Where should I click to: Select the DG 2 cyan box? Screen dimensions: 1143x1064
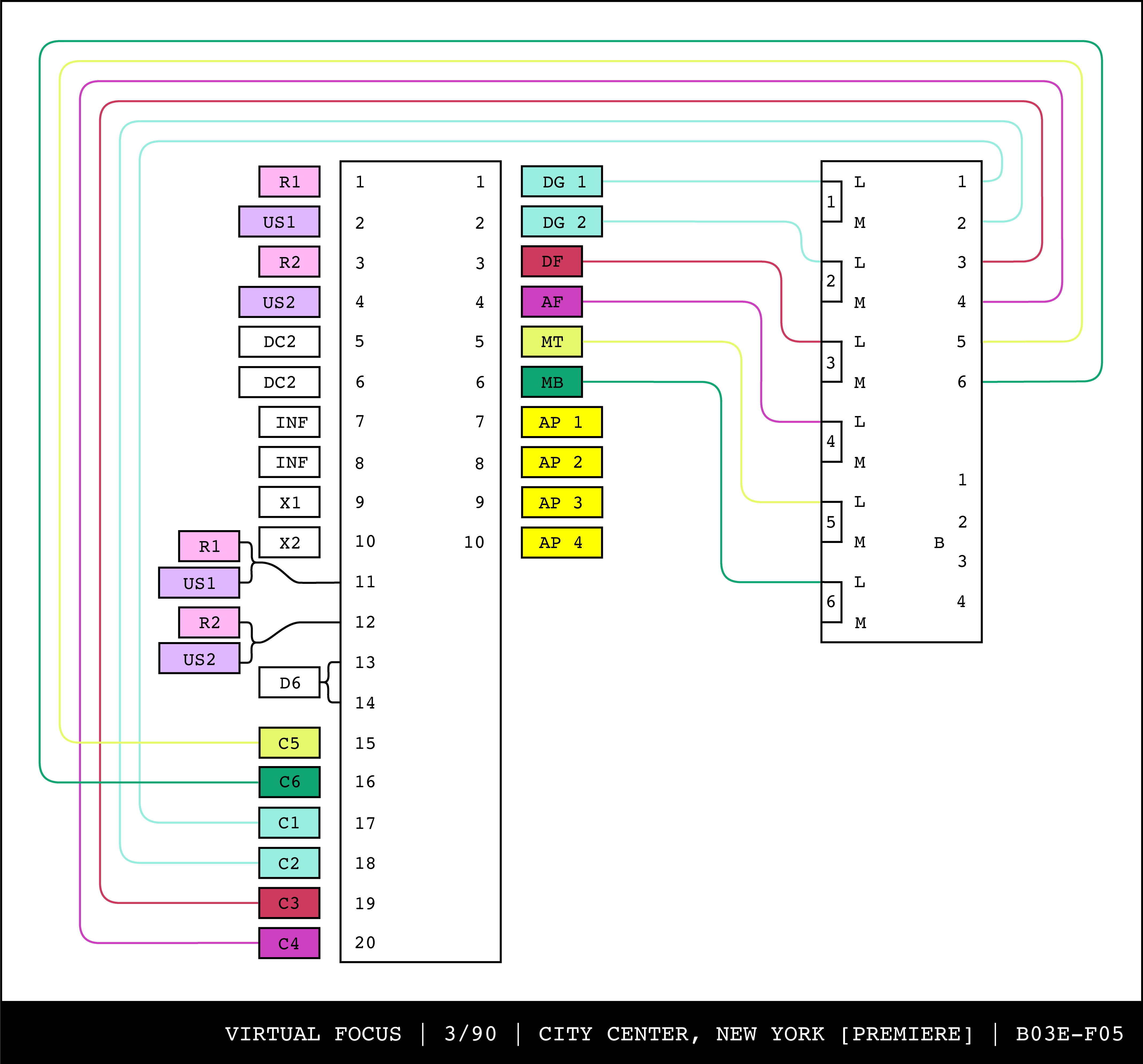point(561,222)
